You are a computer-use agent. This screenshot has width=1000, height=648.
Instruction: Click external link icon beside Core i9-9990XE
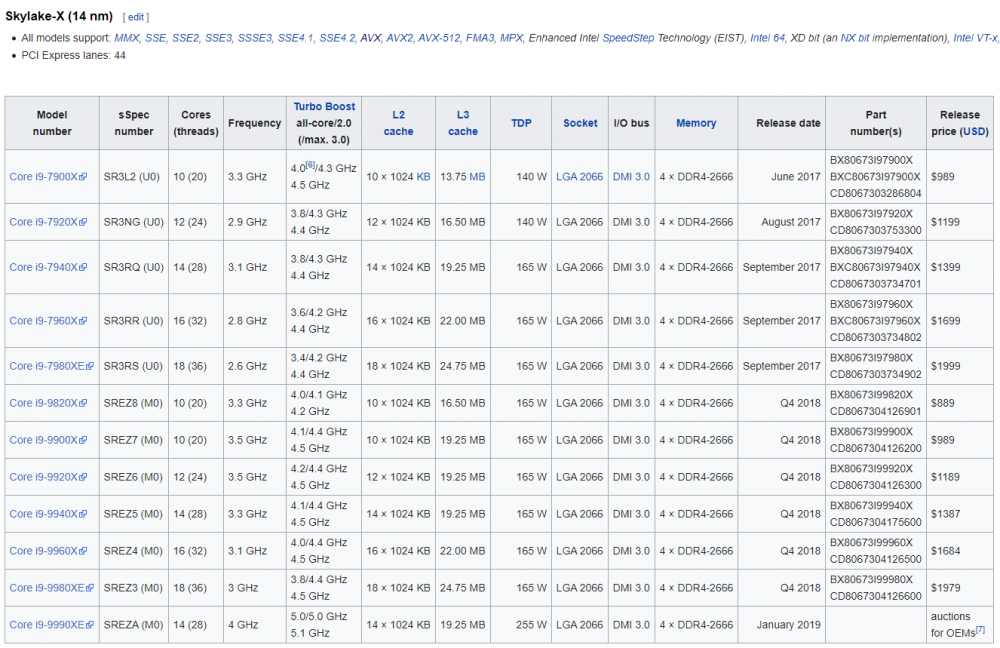pos(89,625)
